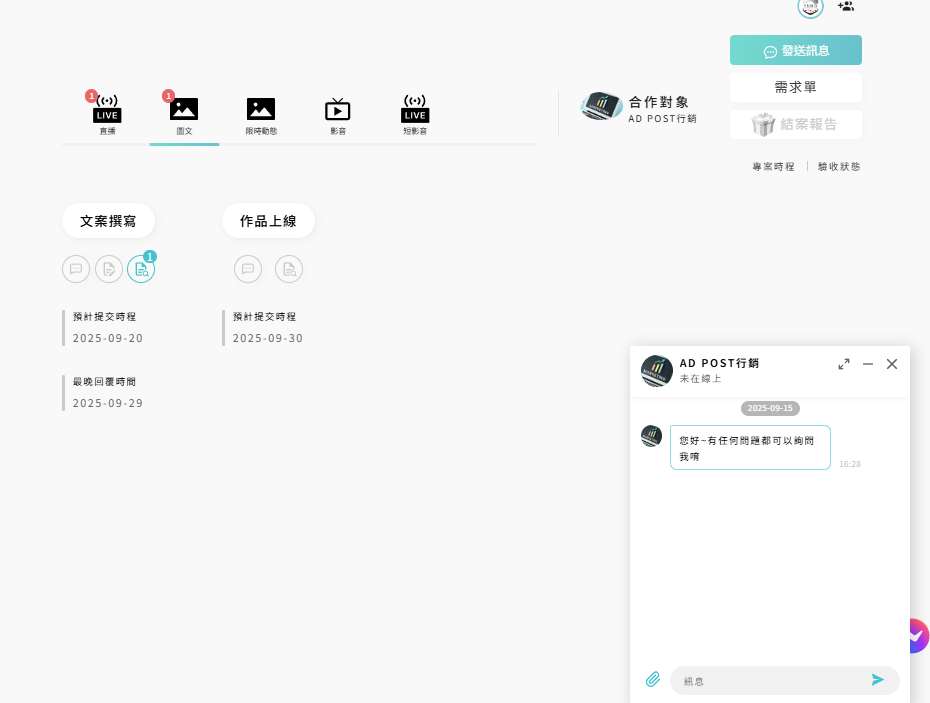
Task: Open the 直播 LIVE tab
Action: coord(107,115)
